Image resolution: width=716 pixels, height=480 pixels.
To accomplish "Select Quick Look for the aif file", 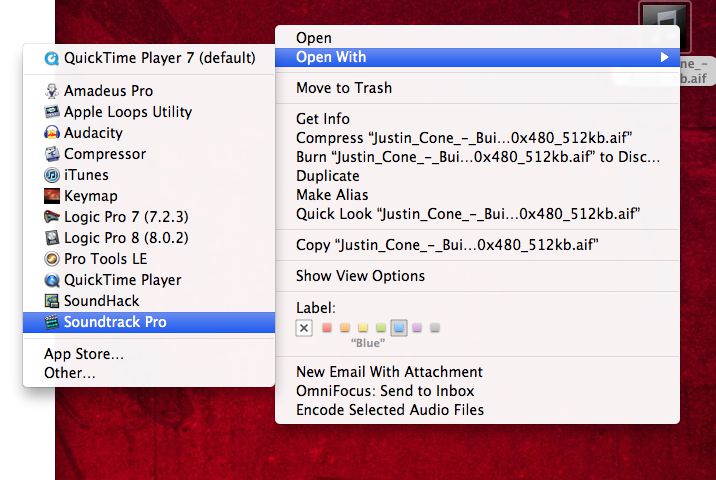I will pyautogui.click(x=477, y=214).
